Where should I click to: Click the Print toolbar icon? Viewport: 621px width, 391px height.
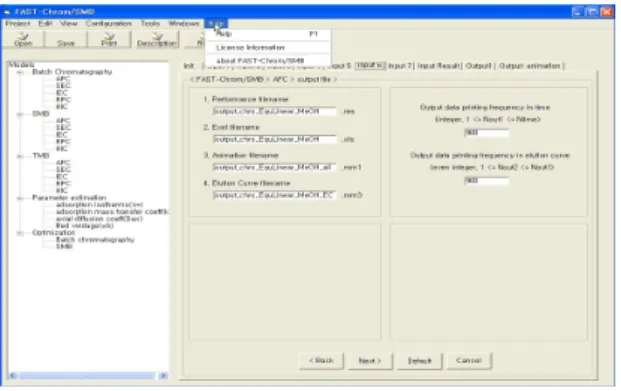(109, 40)
